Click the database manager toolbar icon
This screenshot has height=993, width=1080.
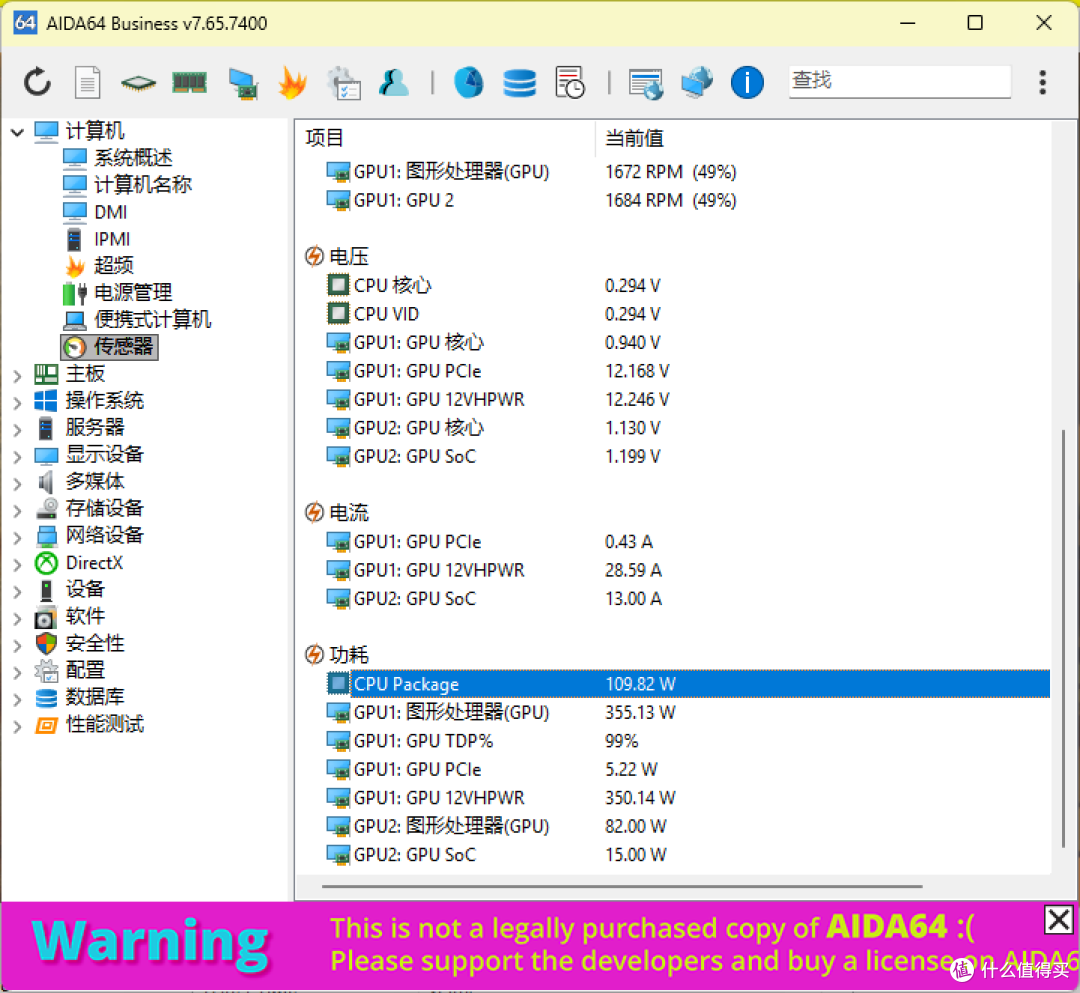click(519, 83)
